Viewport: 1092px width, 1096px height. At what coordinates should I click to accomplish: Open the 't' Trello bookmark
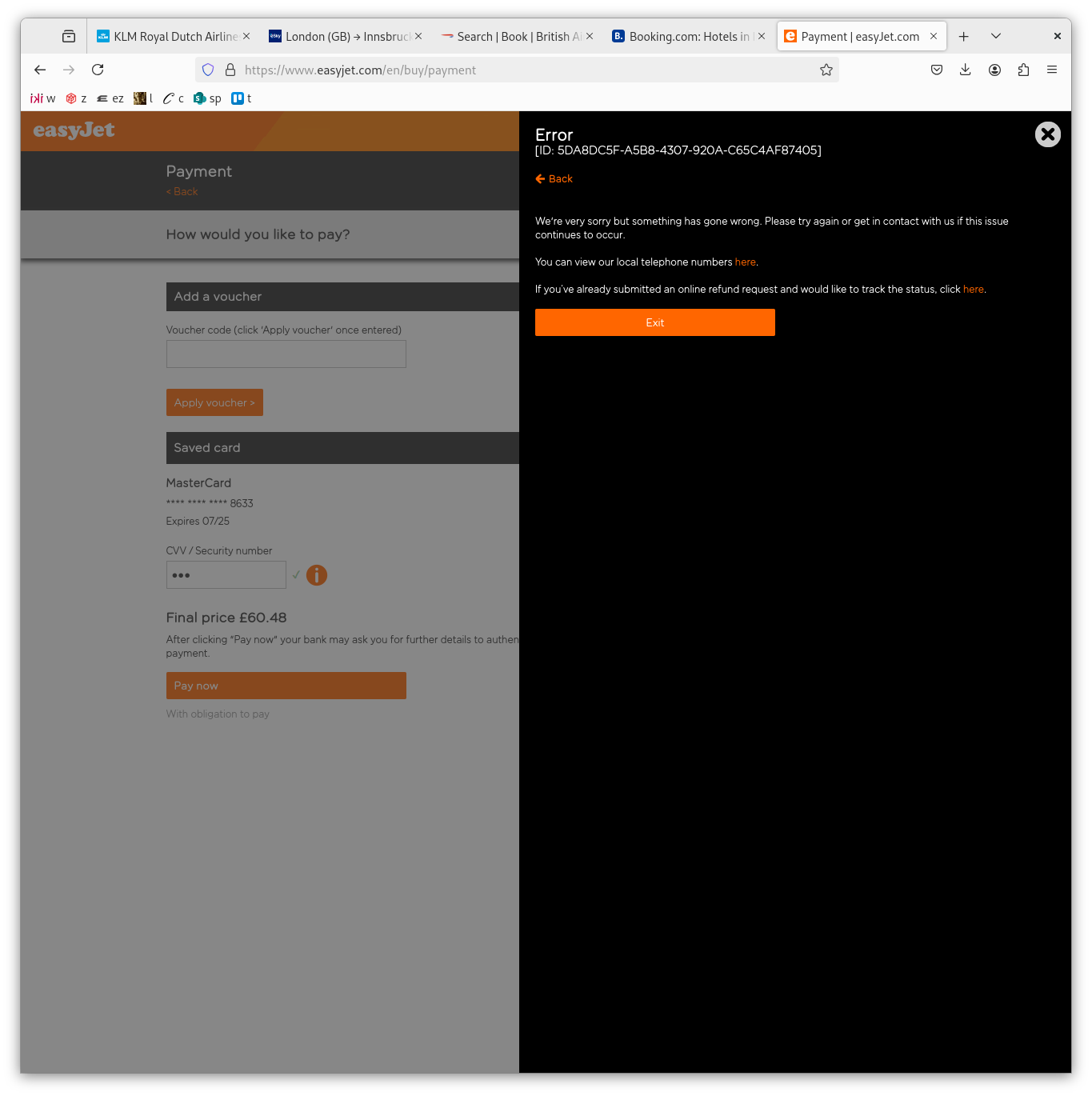coord(242,98)
